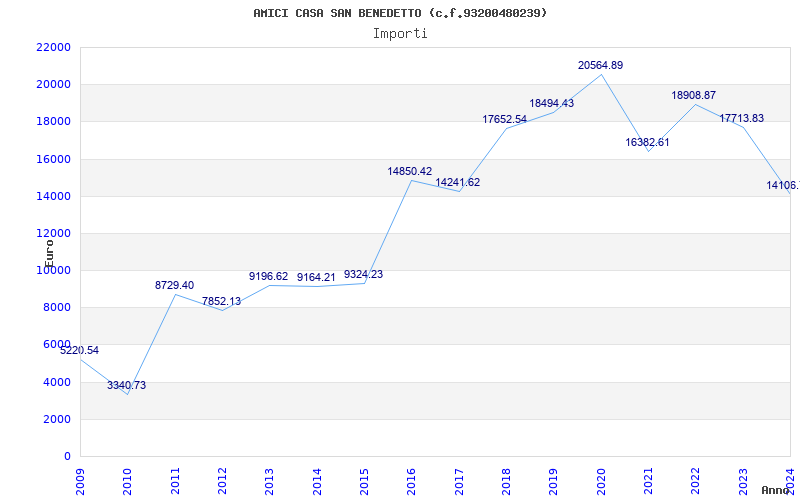Viewport: 800px width, 500px height.
Task: Select the 16382.61 data label
Action: click(x=647, y=142)
